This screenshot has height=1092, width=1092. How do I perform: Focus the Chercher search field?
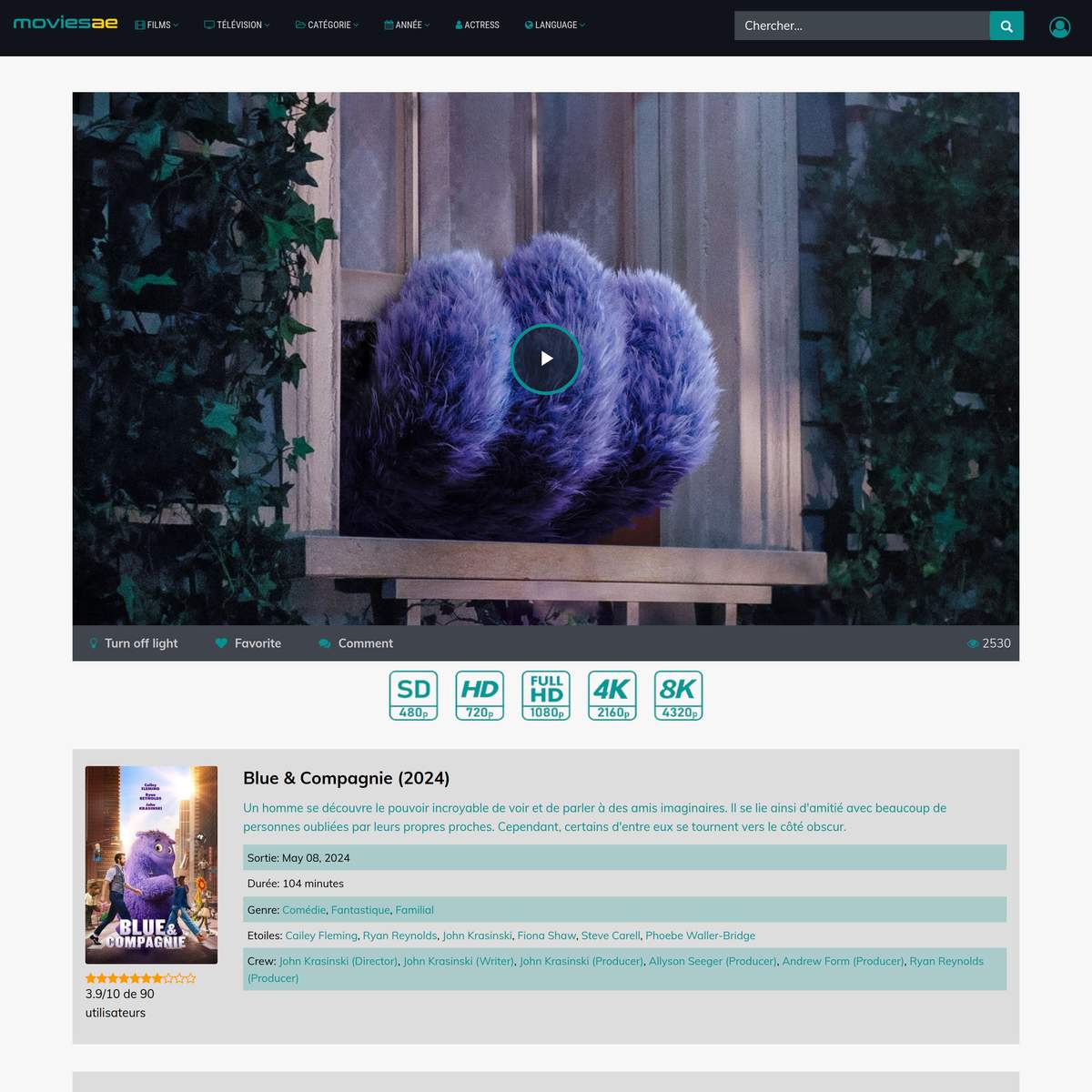tap(862, 25)
